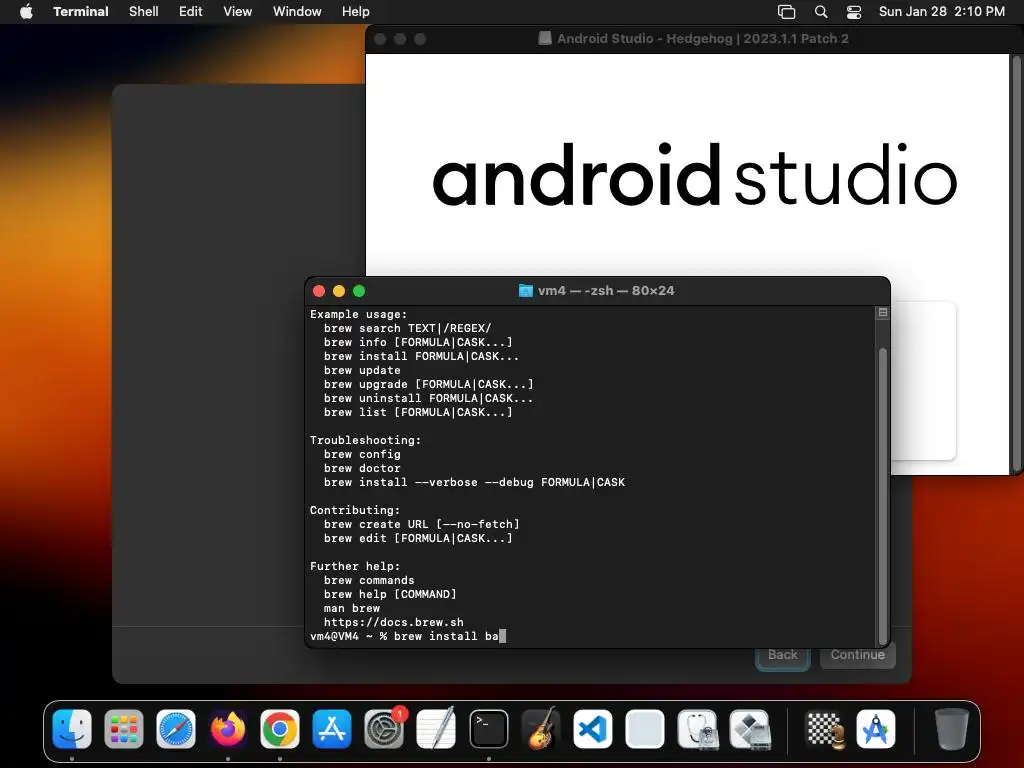Open Boot Camp Assistant from the dock
1024x768 pixels.
pyautogui.click(x=749, y=729)
